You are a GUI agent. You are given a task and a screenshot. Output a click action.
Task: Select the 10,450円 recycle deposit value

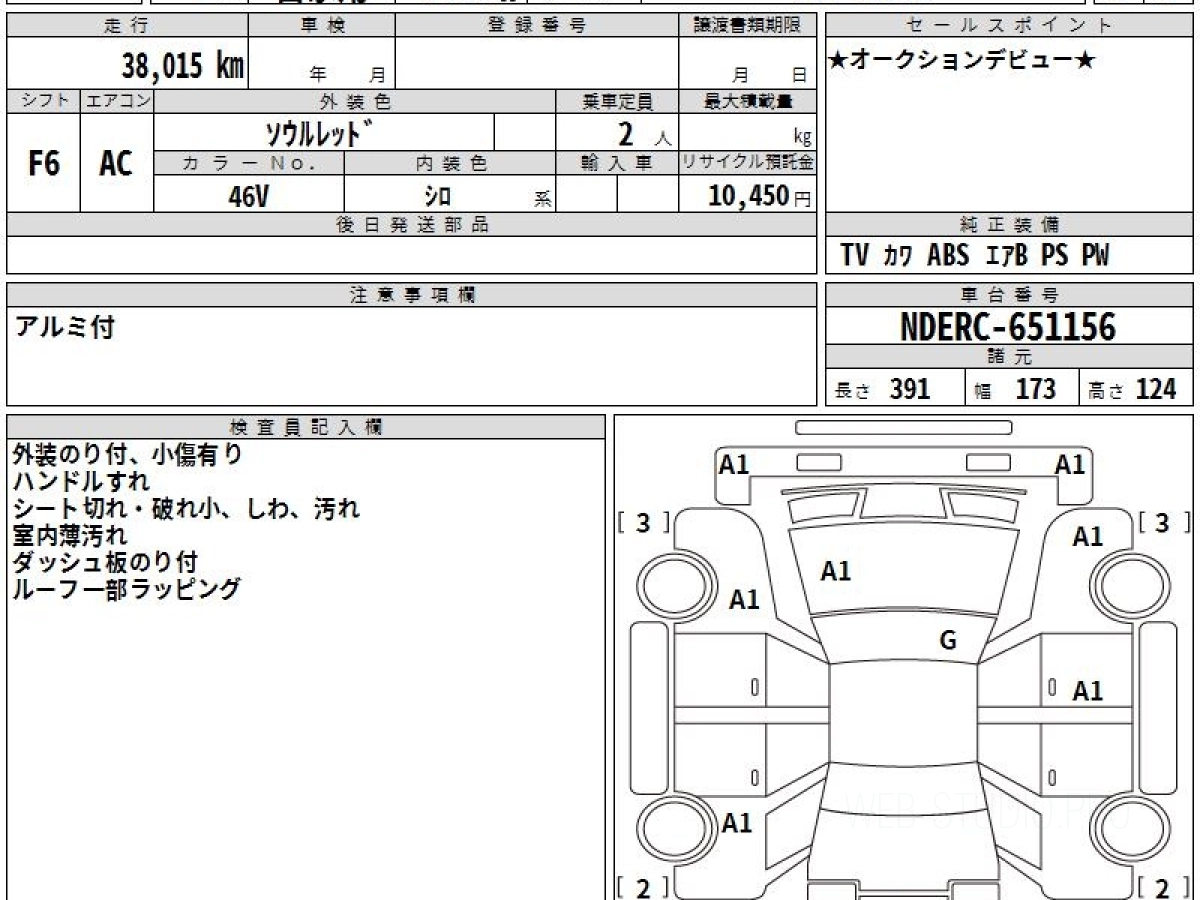tap(760, 196)
